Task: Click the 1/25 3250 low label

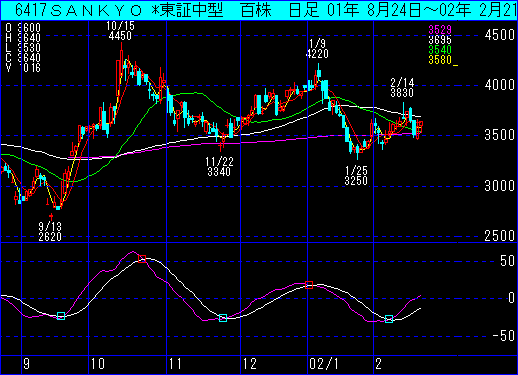Action: pos(356,176)
